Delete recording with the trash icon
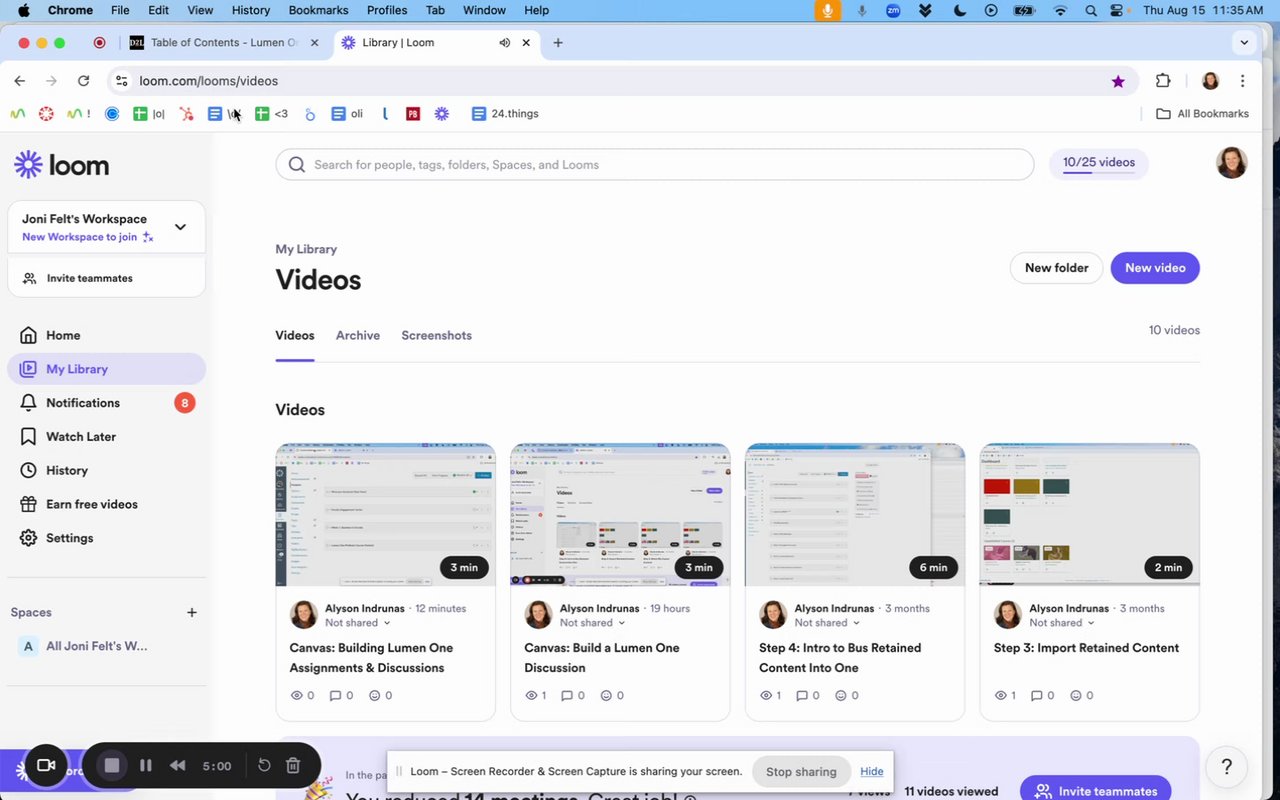This screenshot has width=1280, height=800. click(293, 766)
